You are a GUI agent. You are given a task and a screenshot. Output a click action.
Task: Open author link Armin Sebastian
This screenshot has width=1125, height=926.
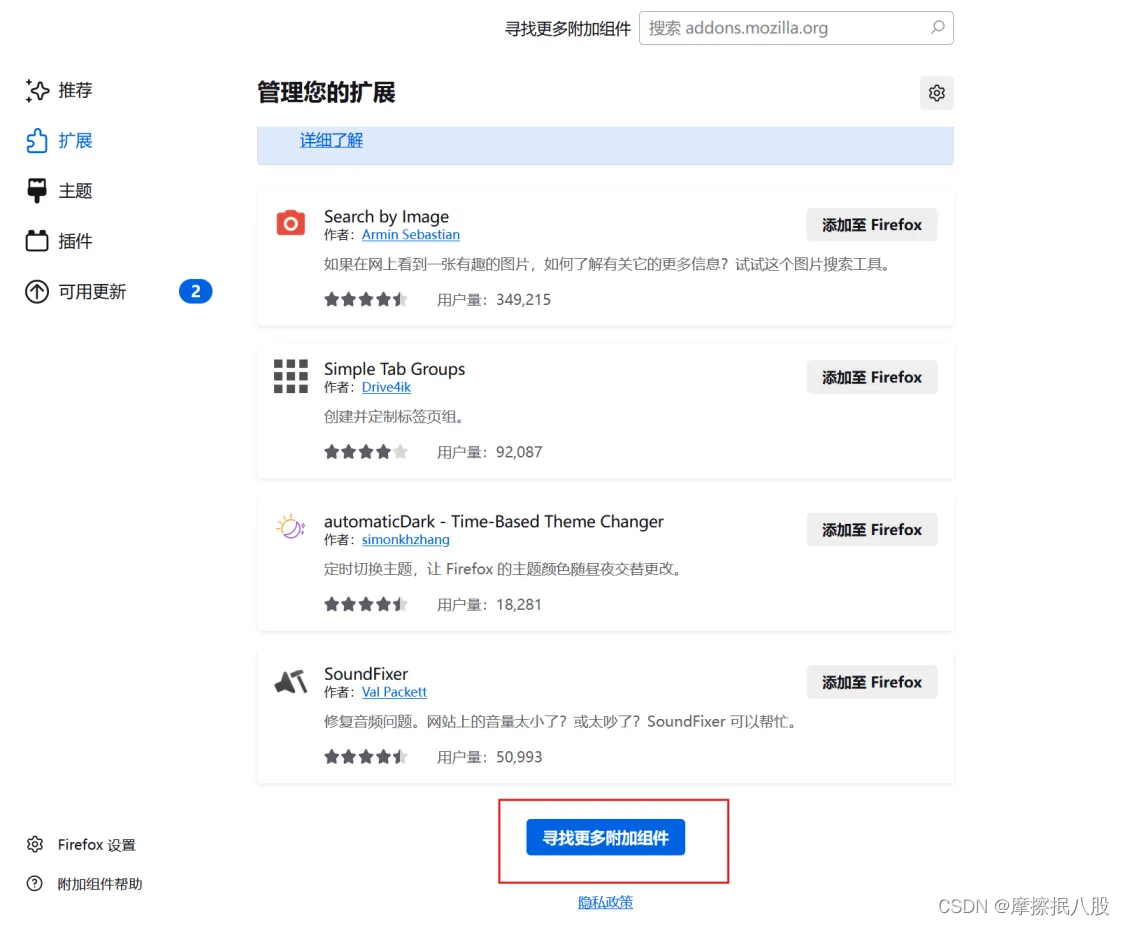coord(410,235)
